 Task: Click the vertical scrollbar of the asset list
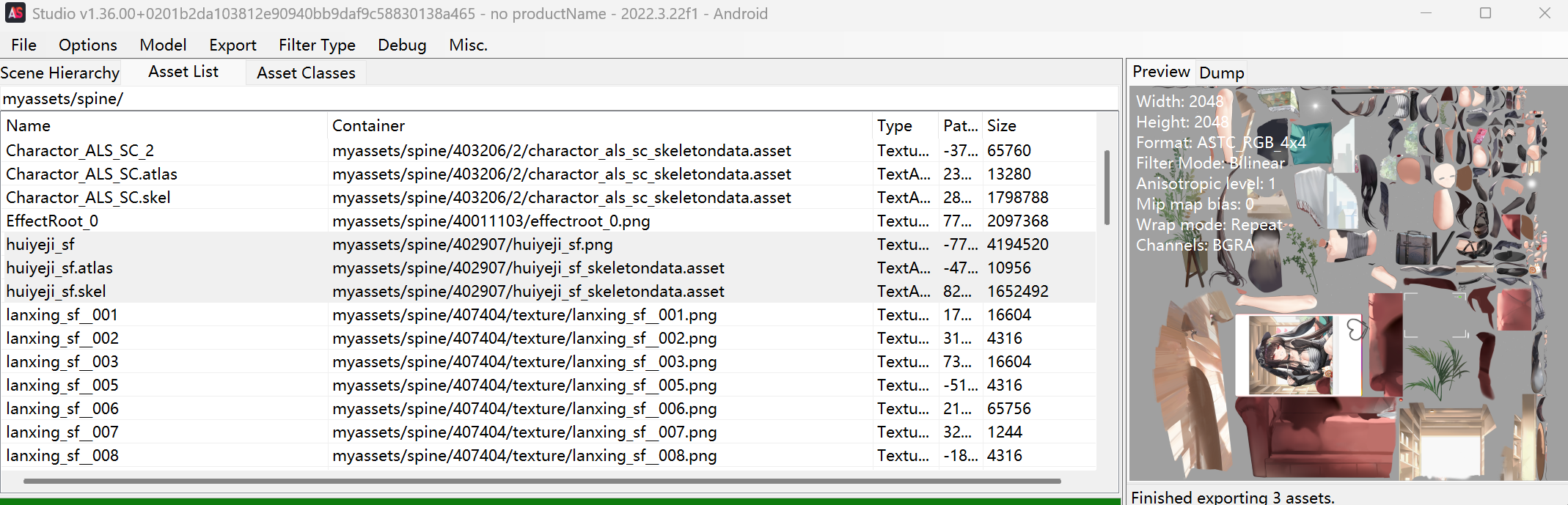pos(1107,188)
